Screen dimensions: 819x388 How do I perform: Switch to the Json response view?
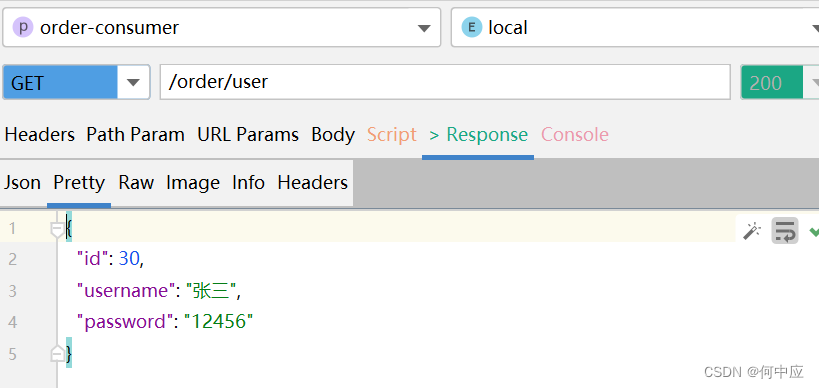22,183
